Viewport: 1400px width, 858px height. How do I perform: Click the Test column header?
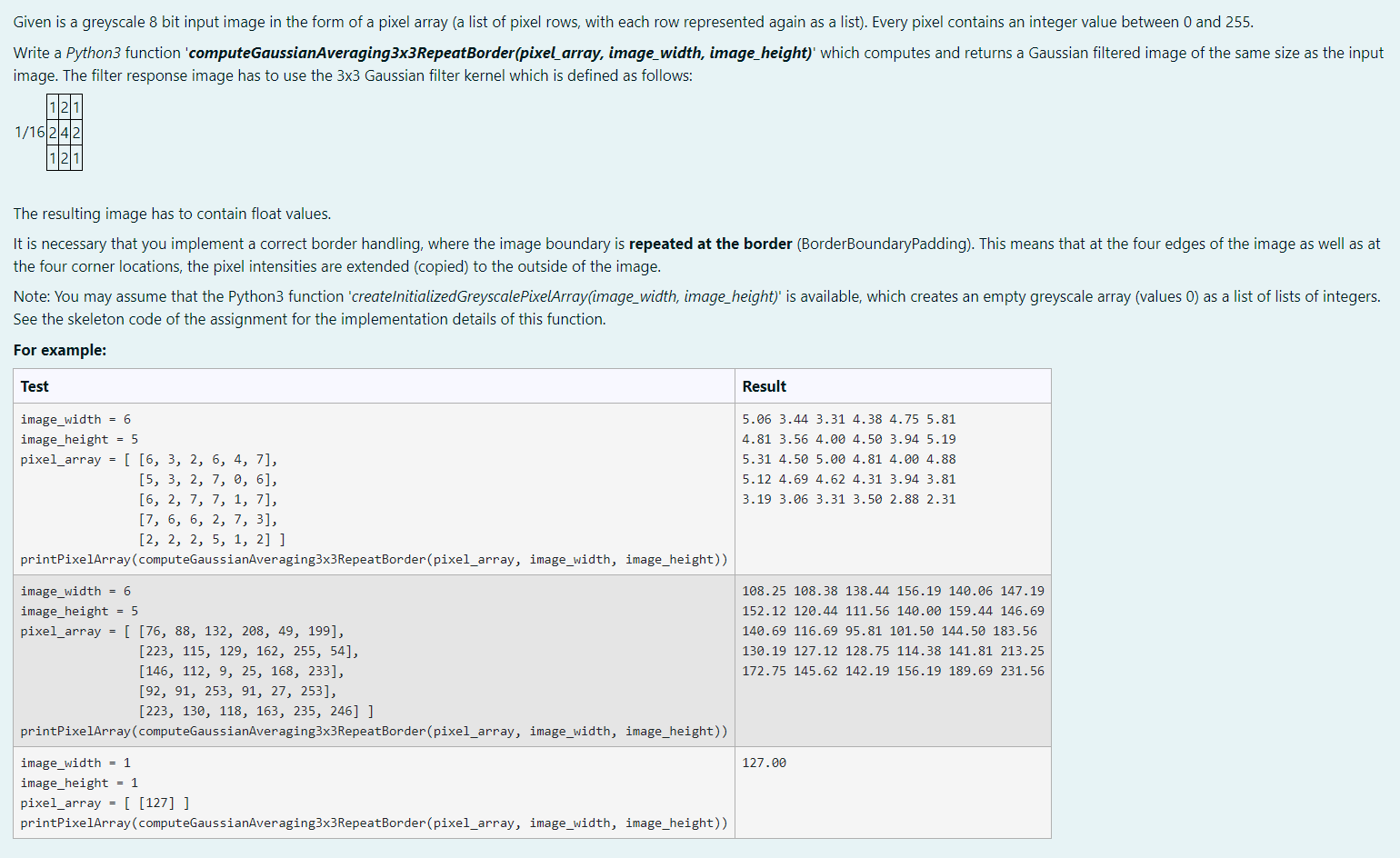[34, 385]
